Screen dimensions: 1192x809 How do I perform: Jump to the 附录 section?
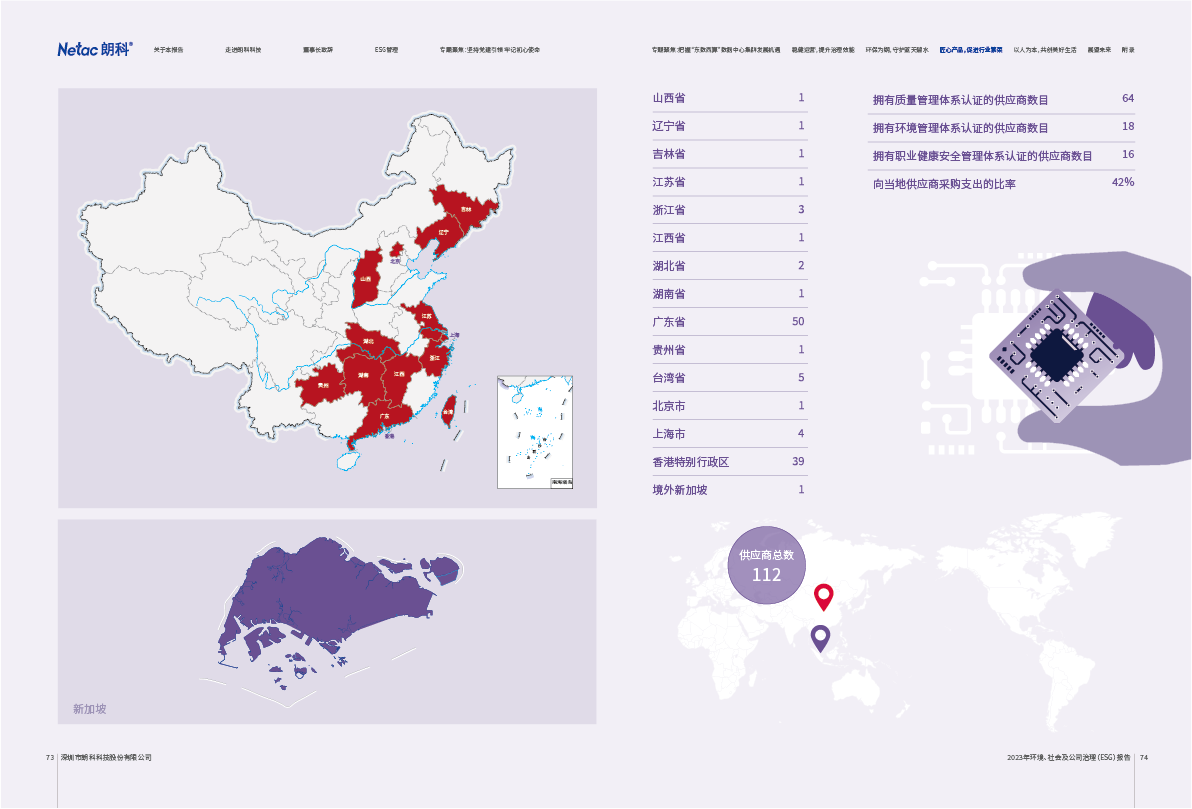coord(1127,49)
